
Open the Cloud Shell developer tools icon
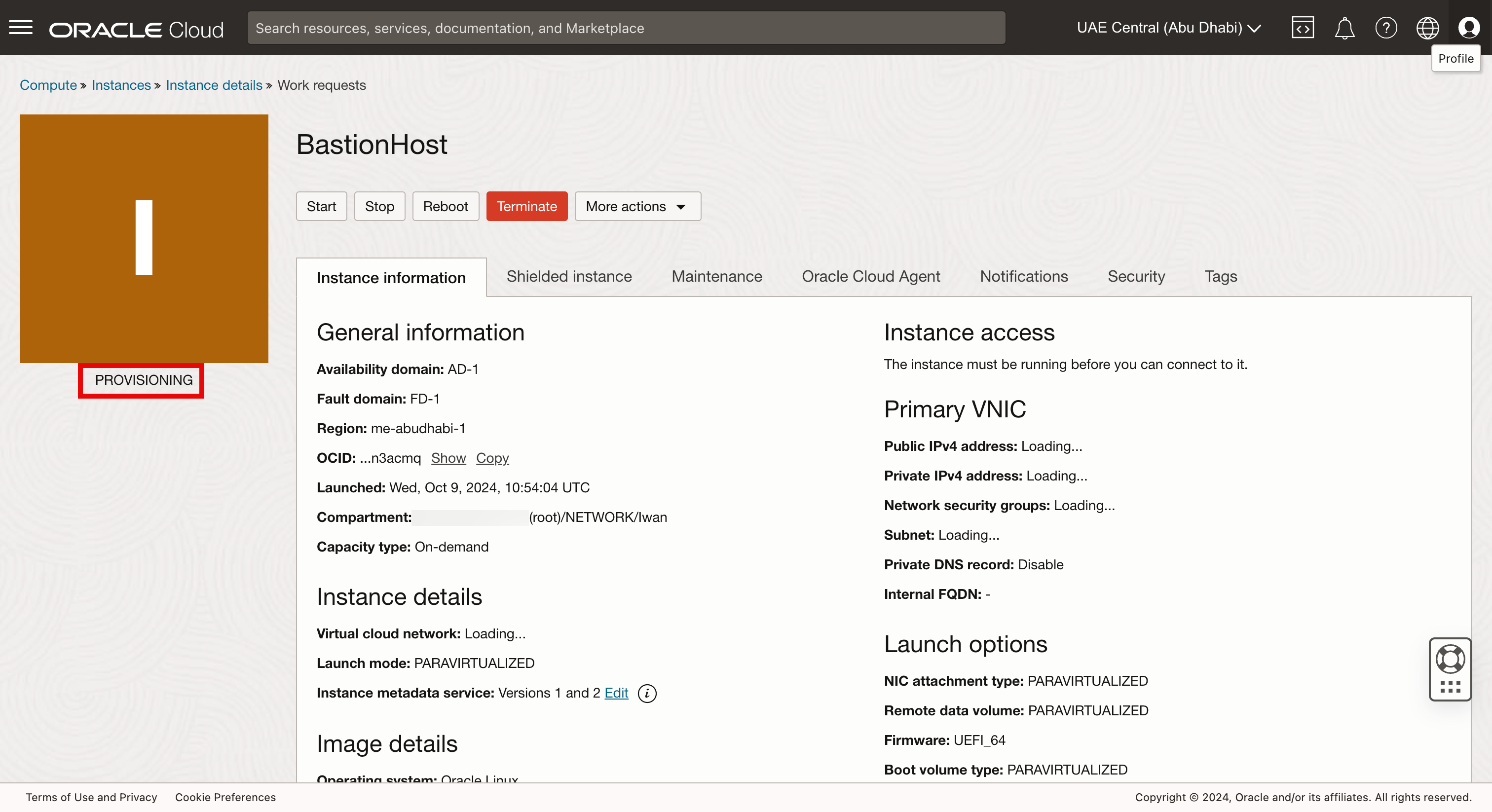pos(1303,27)
